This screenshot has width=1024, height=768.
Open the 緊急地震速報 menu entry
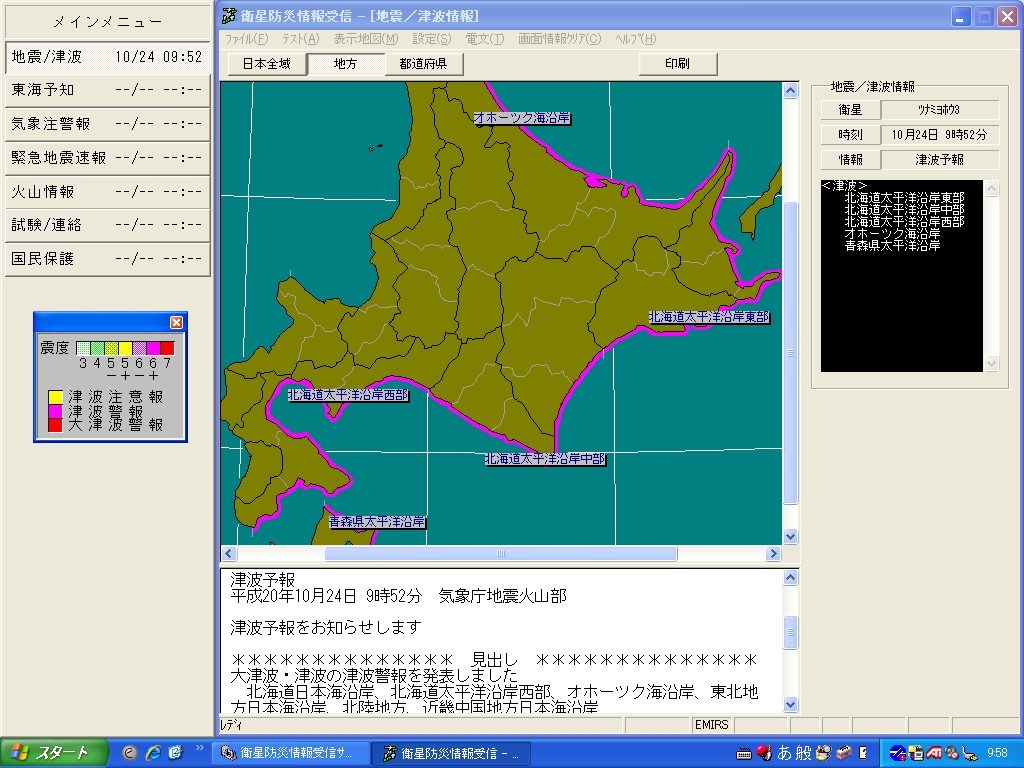coord(107,158)
